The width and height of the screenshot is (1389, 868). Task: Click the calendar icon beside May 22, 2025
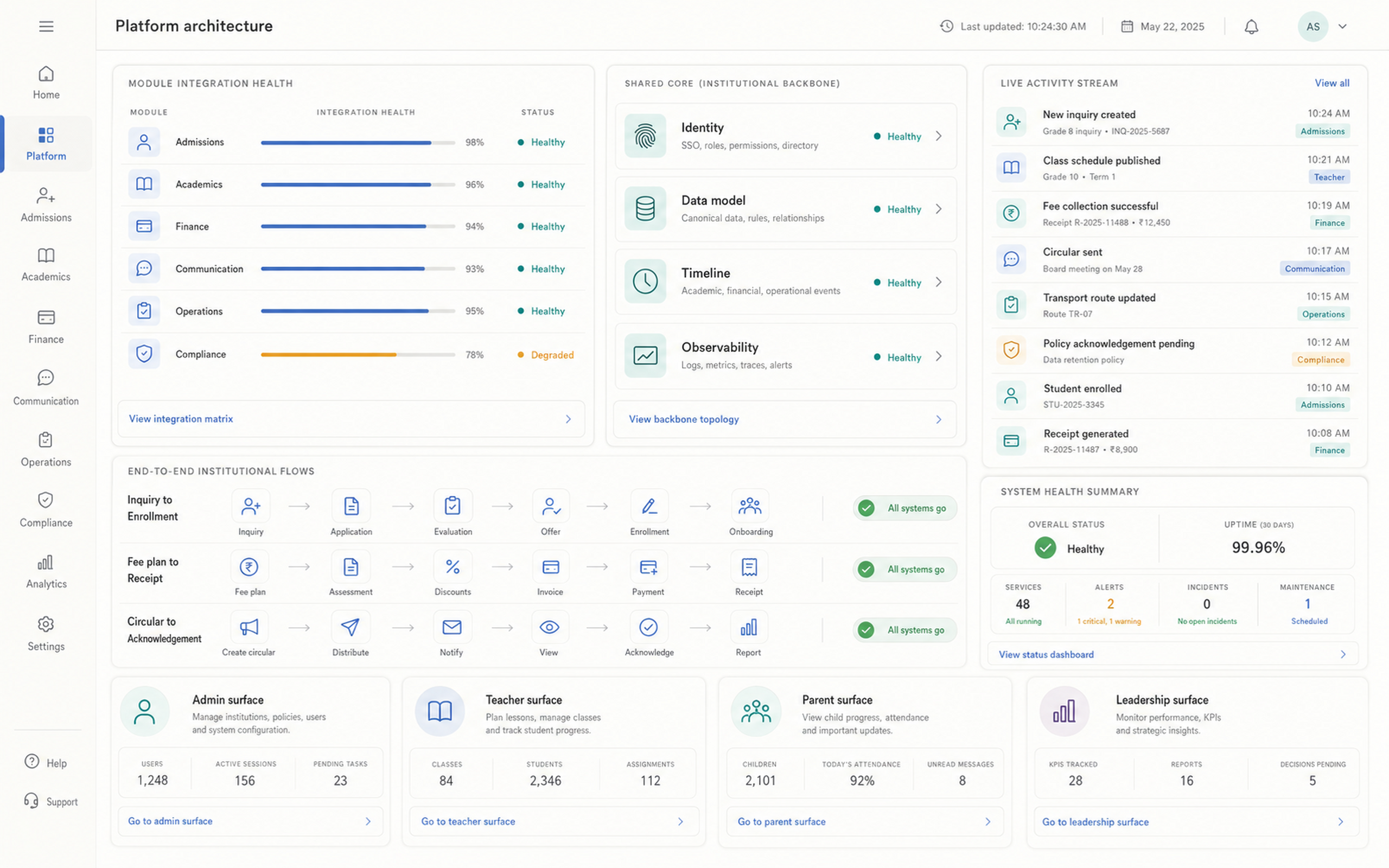[1127, 27]
